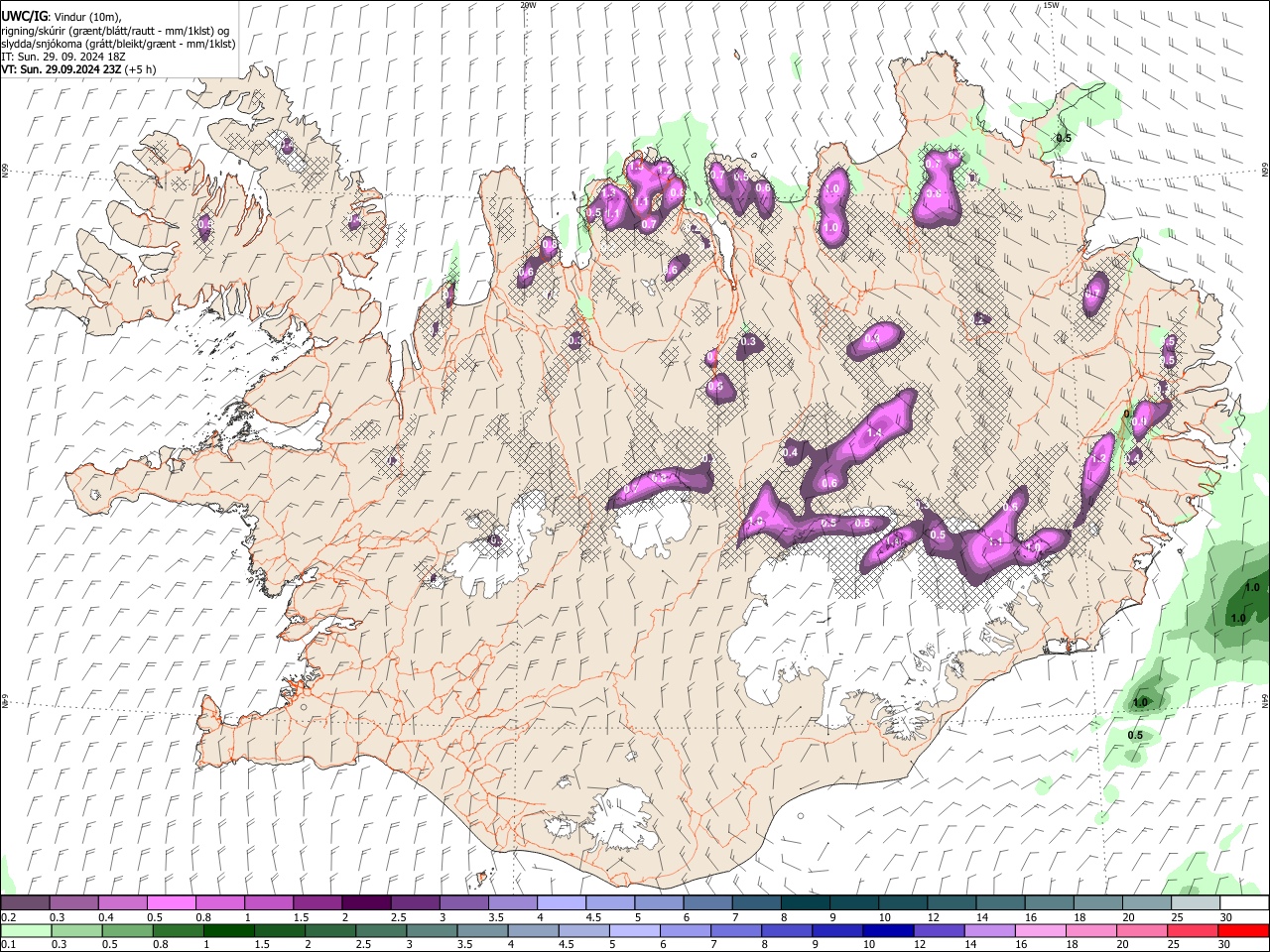The height and width of the screenshot is (952, 1270).
Task: Click the 20W longitude label at the top
Action: pyautogui.click(x=528, y=5)
